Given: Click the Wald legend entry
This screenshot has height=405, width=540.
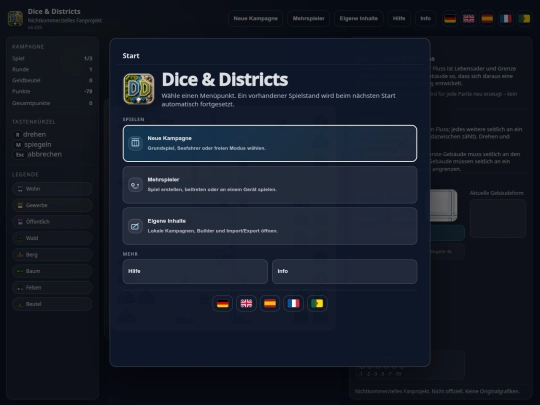Looking at the screenshot, I should pyautogui.click(x=52, y=238).
